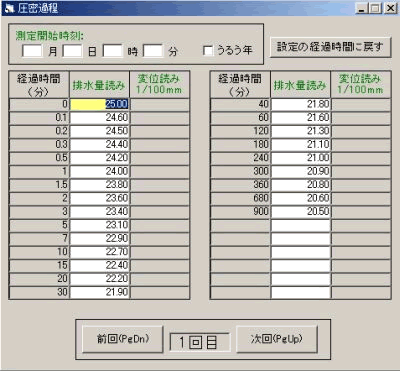Select the 23.40 drainage reading cell
400x371 pixels.
pyautogui.click(x=99, y=212)
